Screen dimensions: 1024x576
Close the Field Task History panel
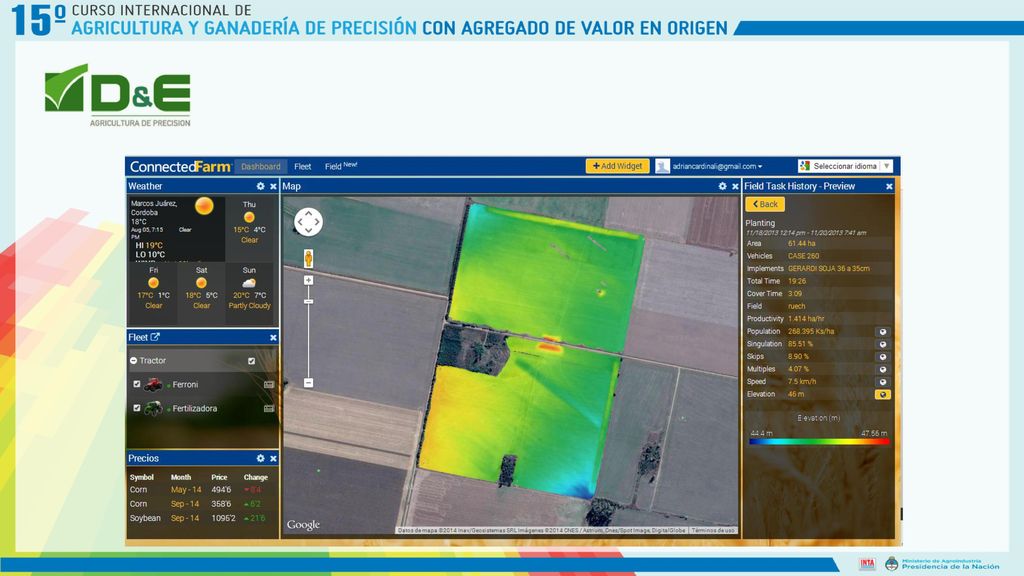tap(889, 186)
